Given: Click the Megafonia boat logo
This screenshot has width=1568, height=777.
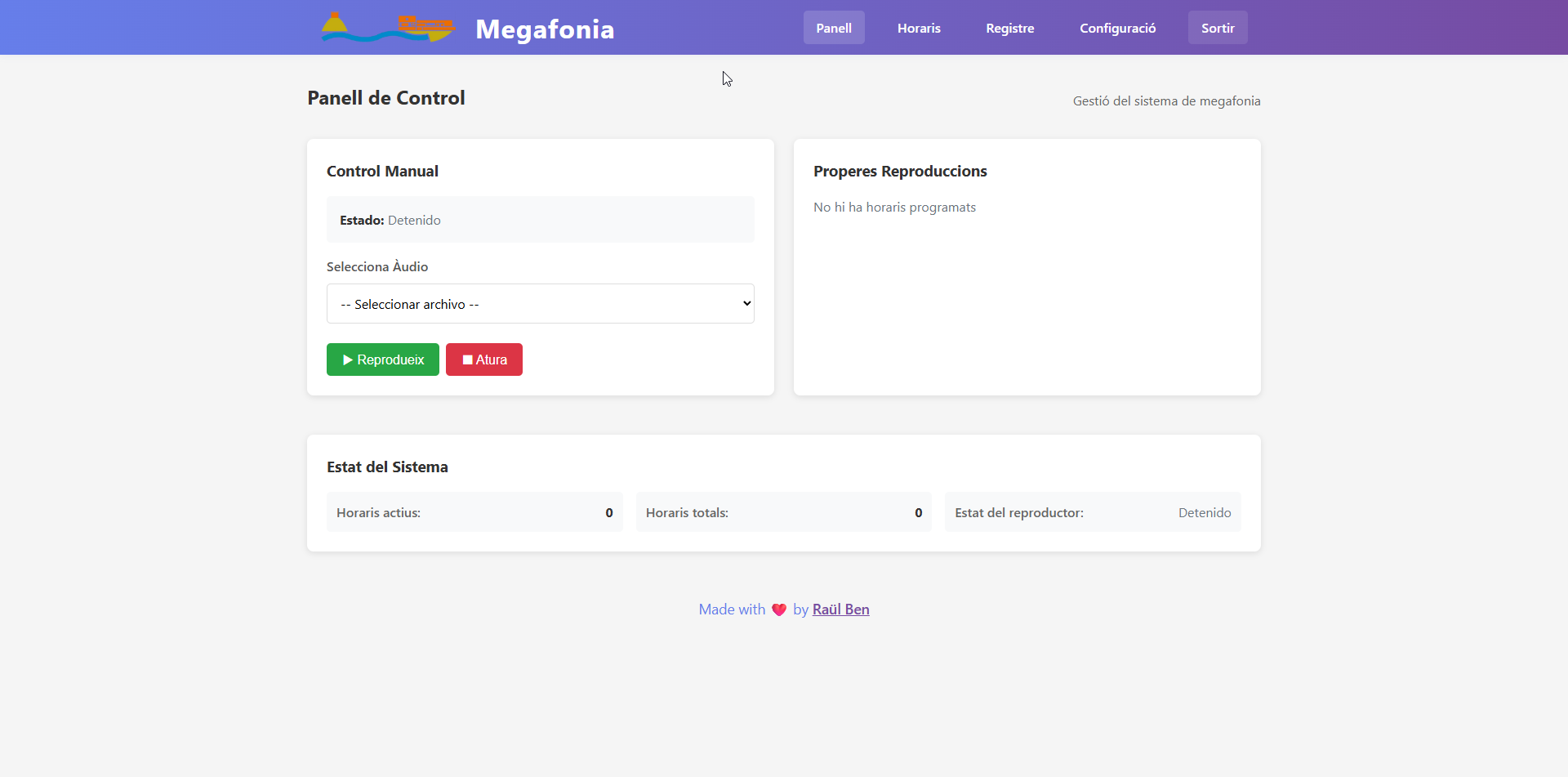Looking at the screenshot, I should (x=389, y=27).
